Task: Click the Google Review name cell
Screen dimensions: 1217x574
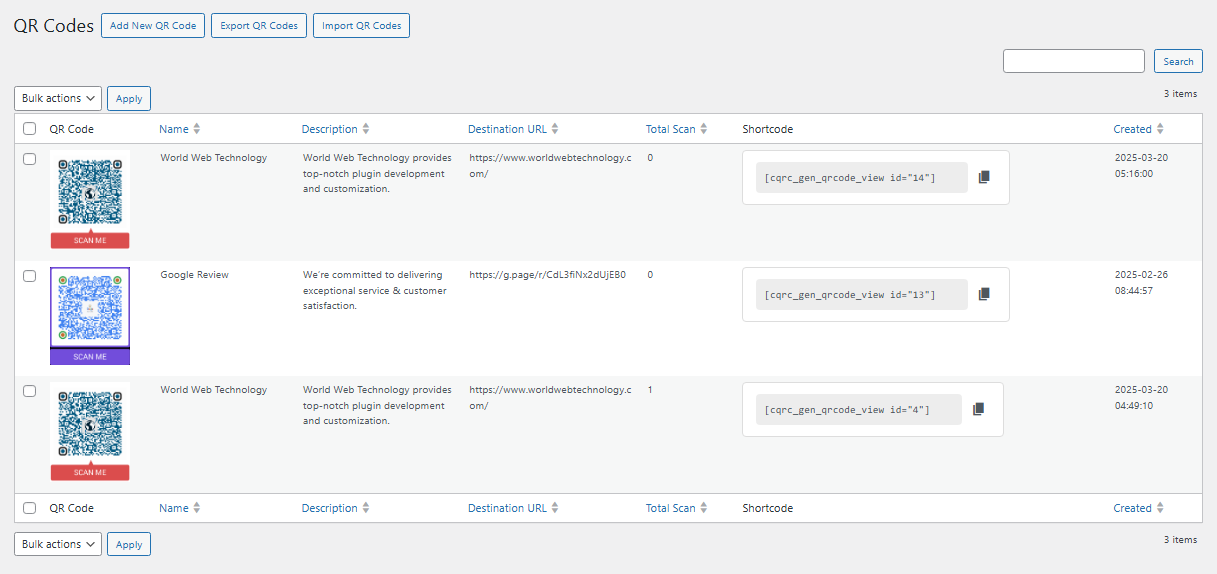Action: pyautogui.click(x=195, y=274)
